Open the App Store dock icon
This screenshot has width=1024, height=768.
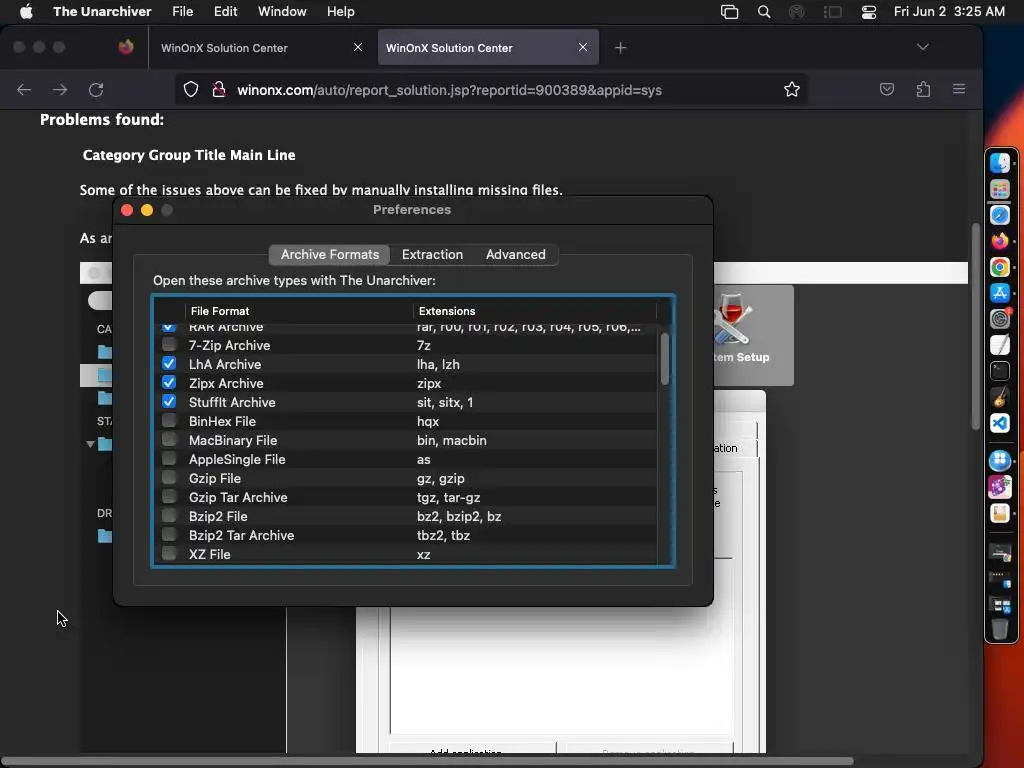pyautogui.click(x=999, y=293)
